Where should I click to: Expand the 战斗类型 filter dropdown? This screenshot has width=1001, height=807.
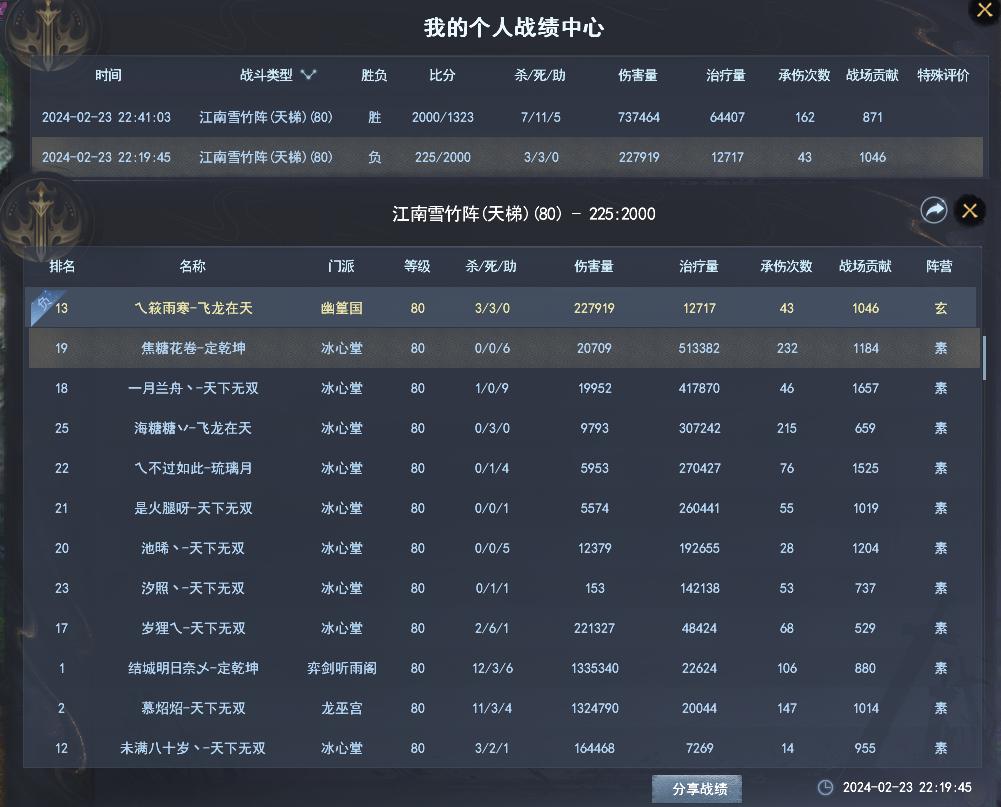point(309,75)
